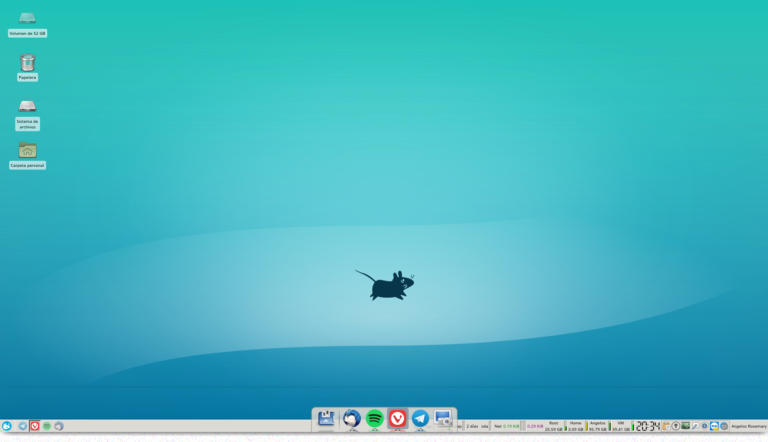Viewport: 768px width, 442px height.
Task: Select the Papelera trash icon
Action: [27, 63]
